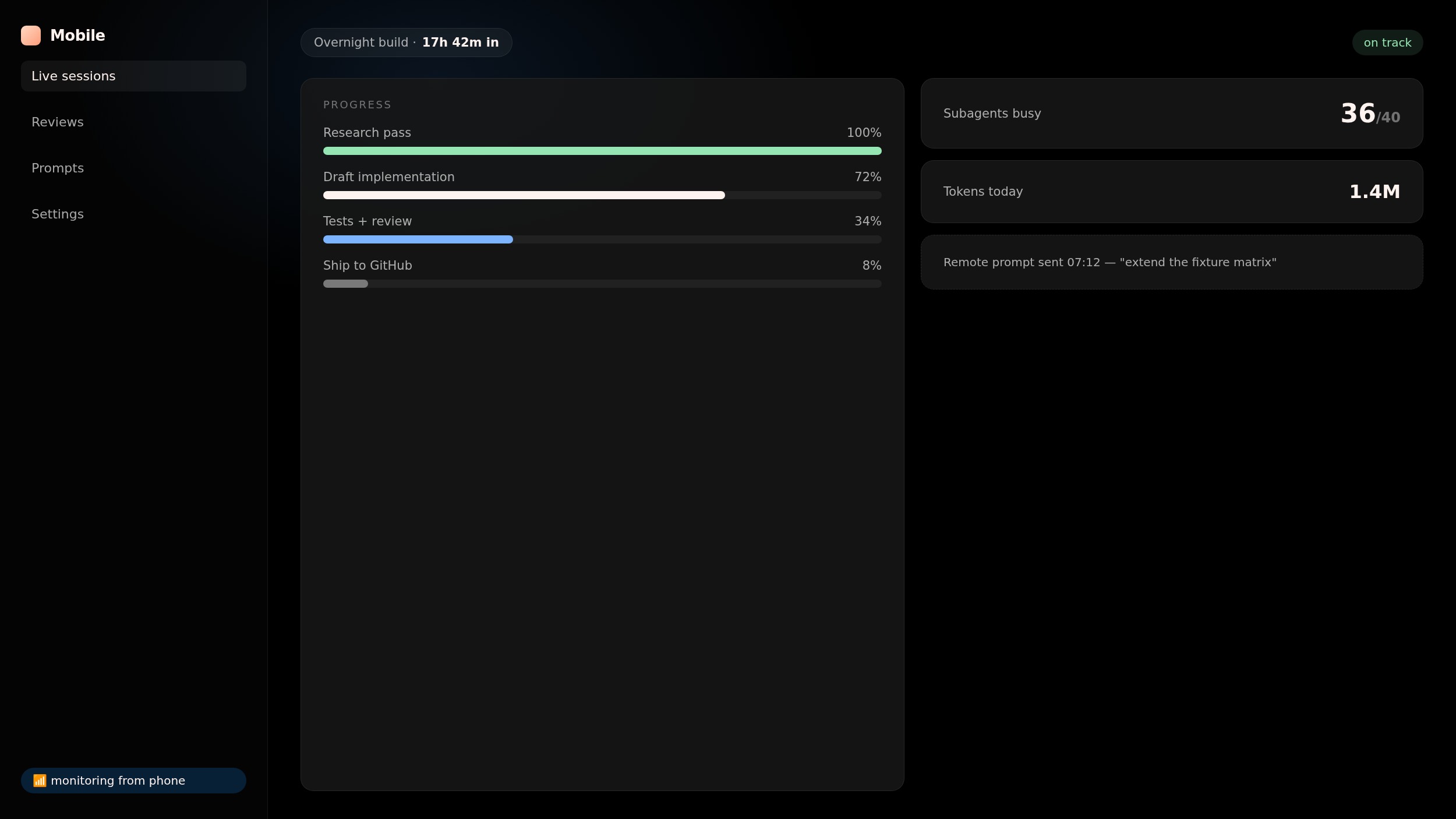Click the monitoring from phone badge

(133, 781)
